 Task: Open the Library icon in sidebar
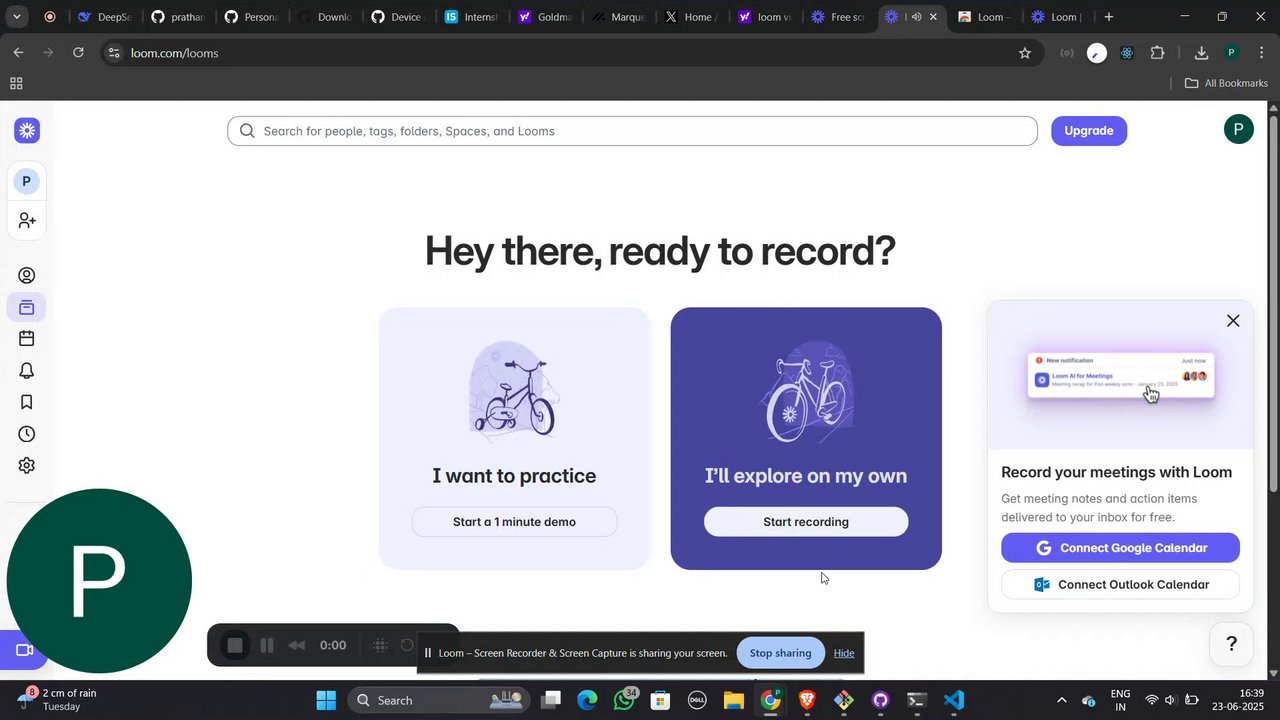(27, 307)
